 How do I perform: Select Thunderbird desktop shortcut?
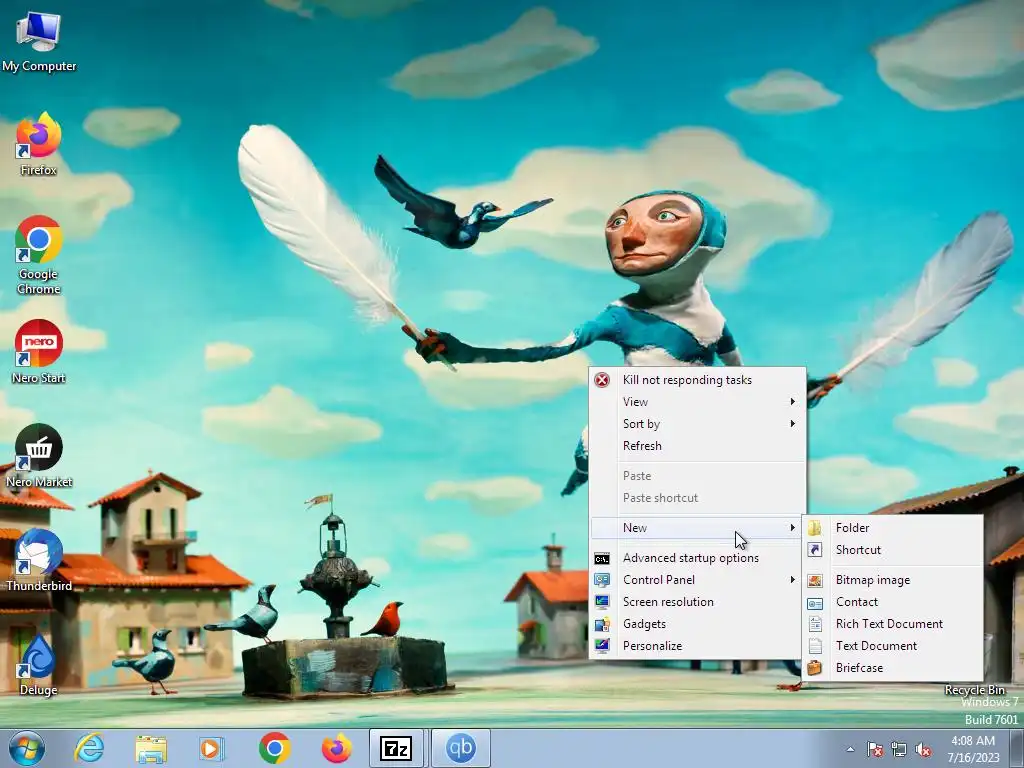point(39,560)
